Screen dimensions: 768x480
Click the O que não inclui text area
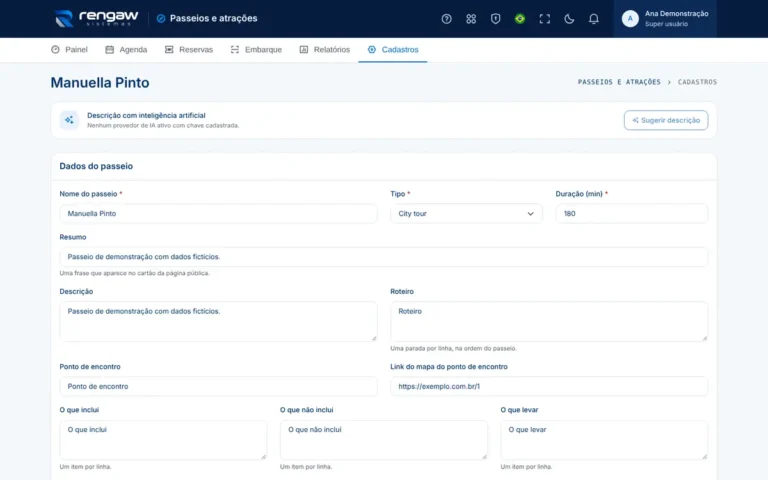[384, 440]
